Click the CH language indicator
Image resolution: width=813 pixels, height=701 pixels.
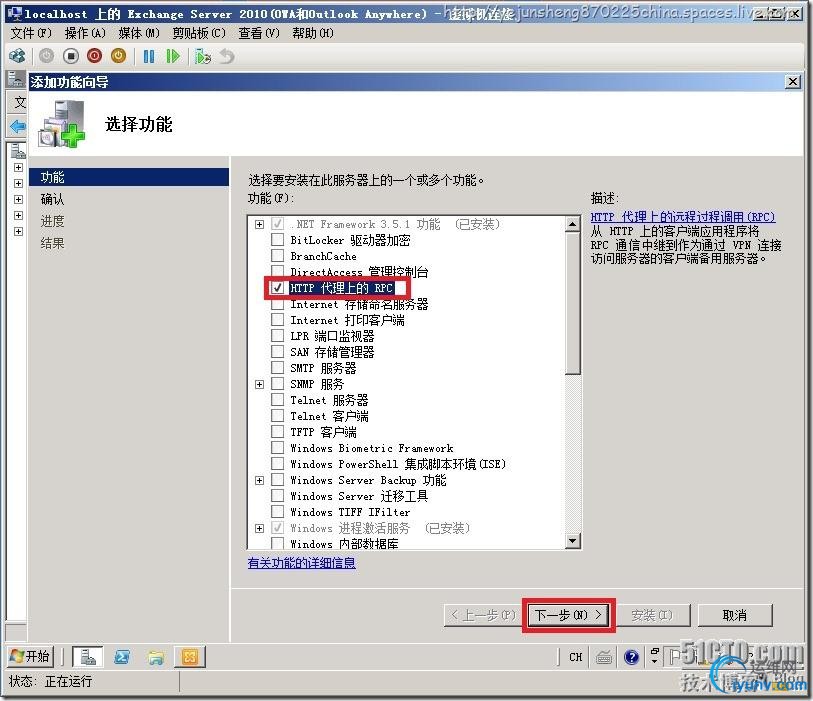(x=576, y=657)
